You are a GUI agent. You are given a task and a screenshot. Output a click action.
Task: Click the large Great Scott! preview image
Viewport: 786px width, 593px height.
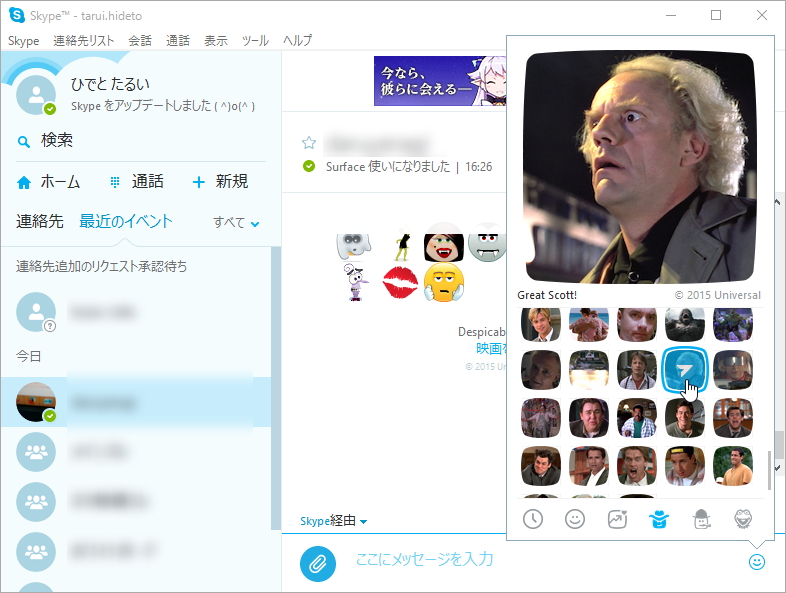[x=640, y=167]
